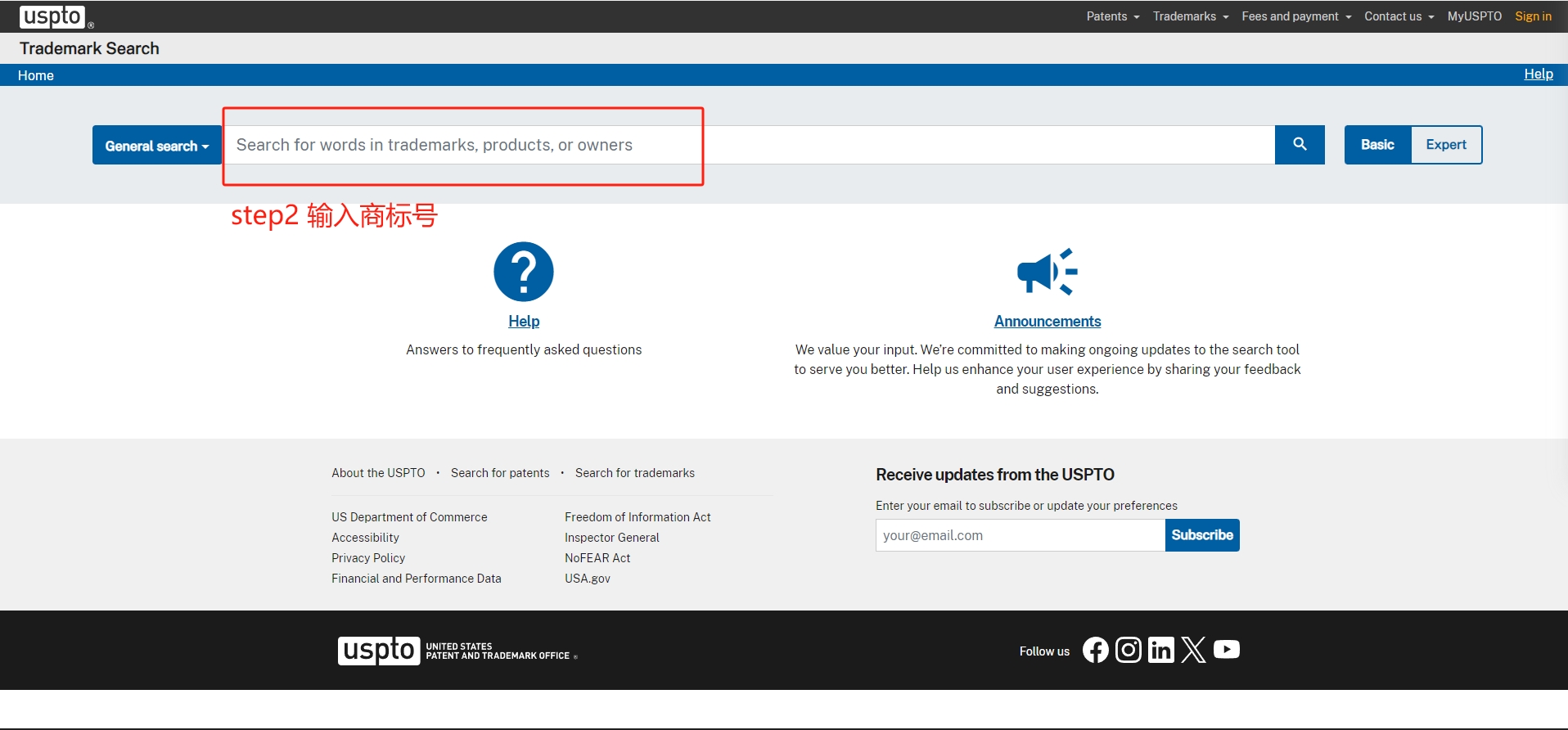This screenshot has width=1568, height=730.
Task: Expand the Fees and payment menu
Action: tap(1296, 16)
